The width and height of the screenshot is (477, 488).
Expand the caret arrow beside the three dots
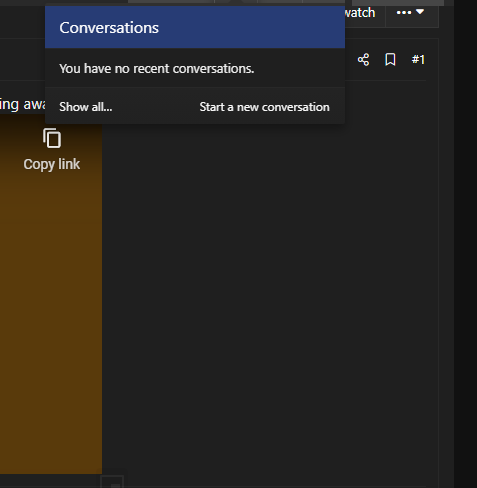click(x=420, y=12)
